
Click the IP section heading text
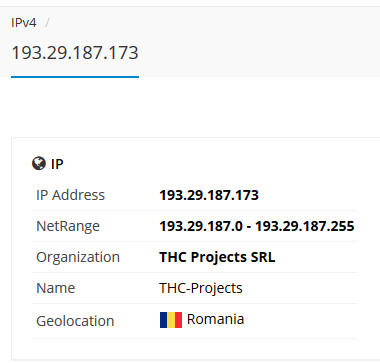(57, 164)
